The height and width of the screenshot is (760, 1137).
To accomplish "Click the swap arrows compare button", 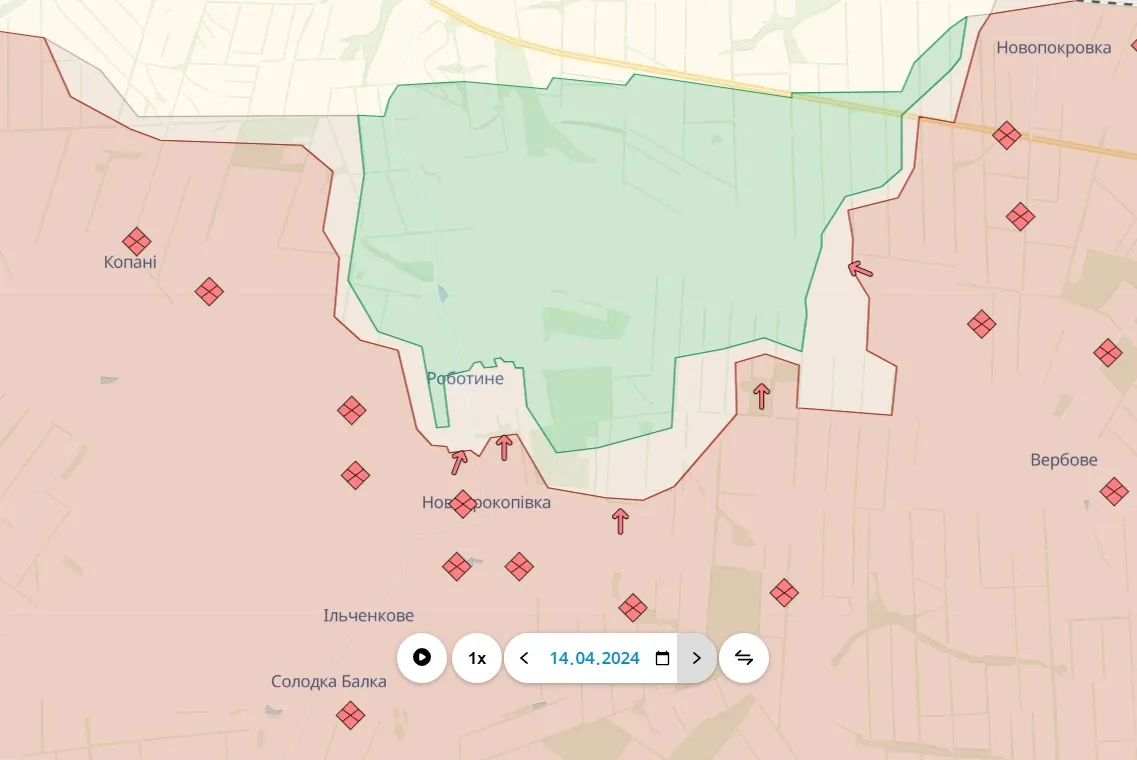I will pyautogui.click(x=744, y=658).
